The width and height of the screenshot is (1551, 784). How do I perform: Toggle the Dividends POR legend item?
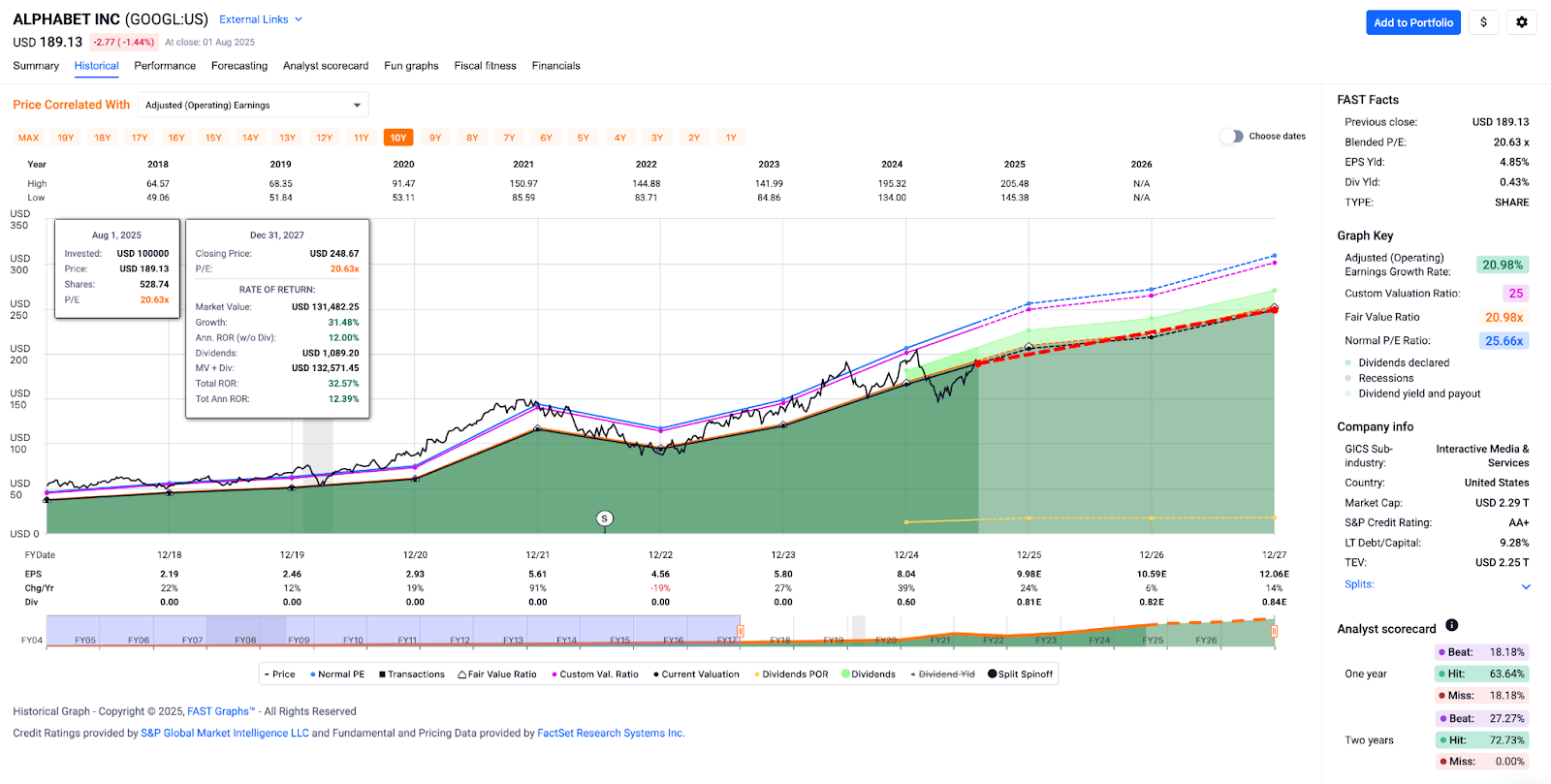point(791,674)
